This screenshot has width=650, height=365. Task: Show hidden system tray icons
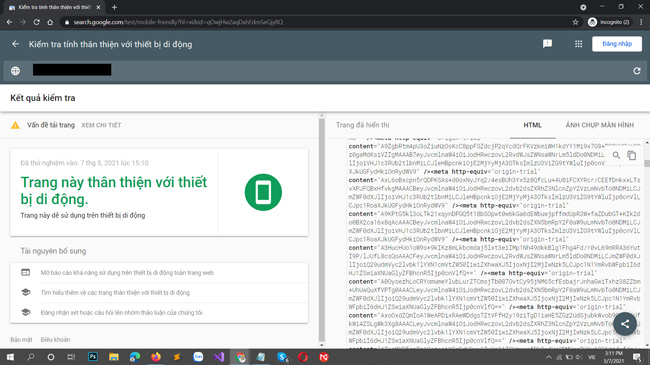click(x=548, y=357)
